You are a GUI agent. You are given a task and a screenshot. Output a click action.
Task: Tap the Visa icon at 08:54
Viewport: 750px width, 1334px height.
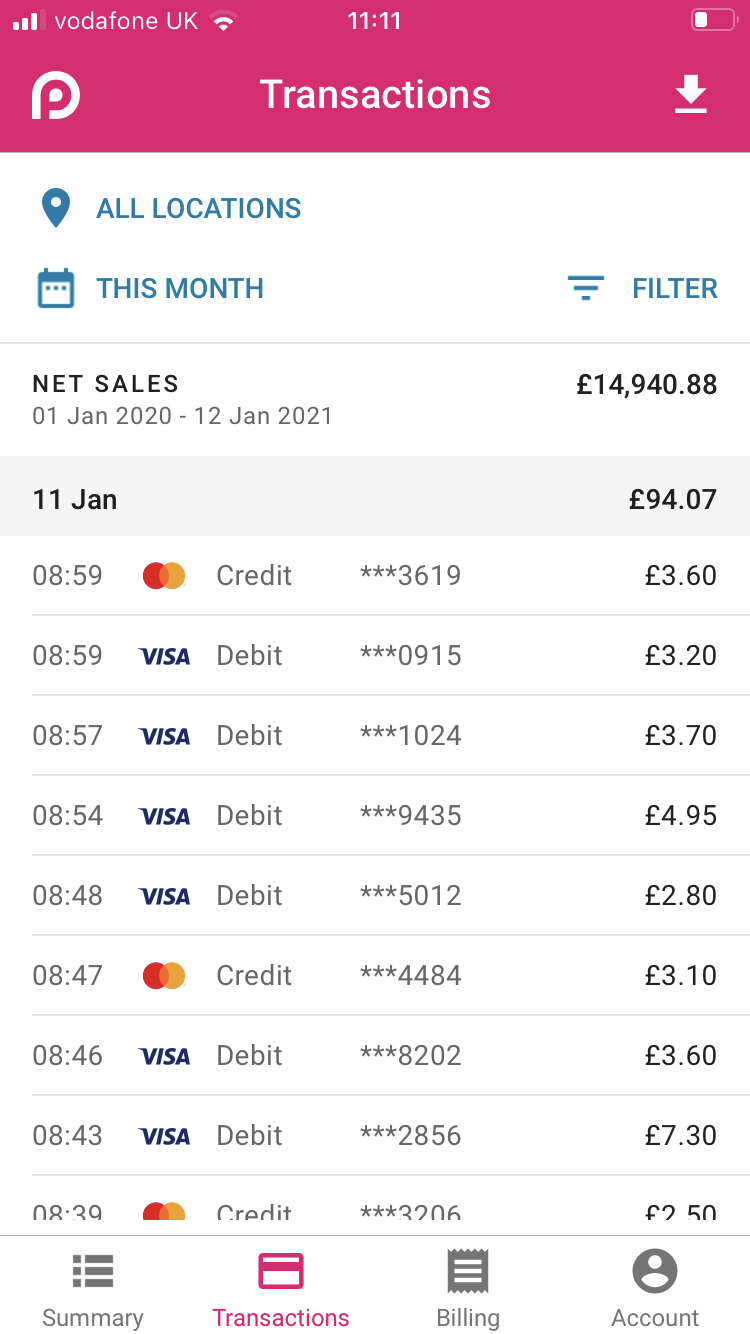[164, 816]
